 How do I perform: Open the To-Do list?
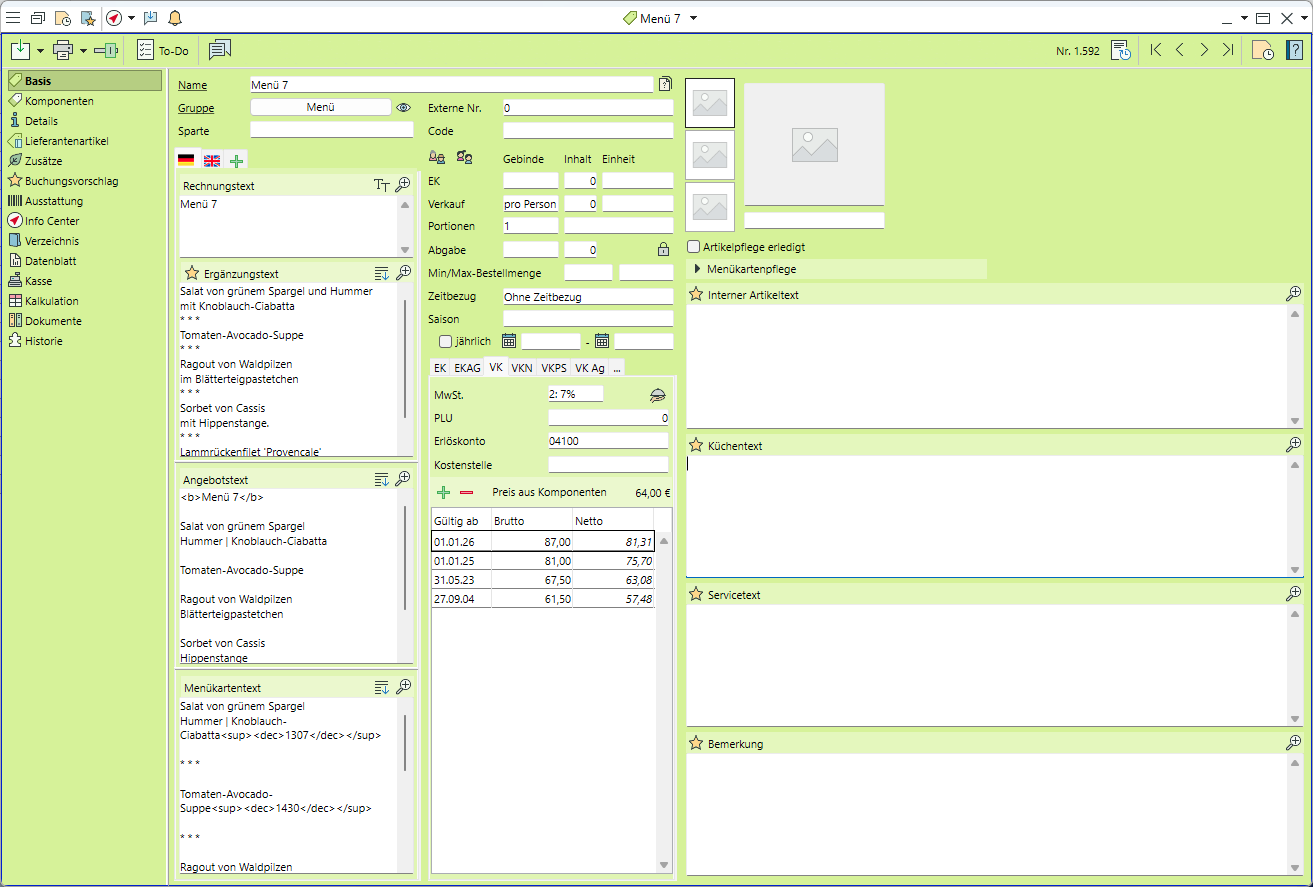pos(162,50)
